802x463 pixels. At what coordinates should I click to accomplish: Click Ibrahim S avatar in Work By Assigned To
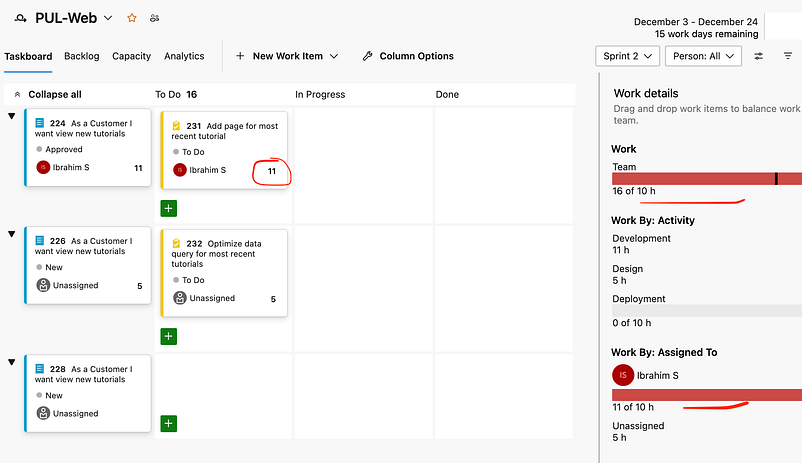tap(622, 375)
